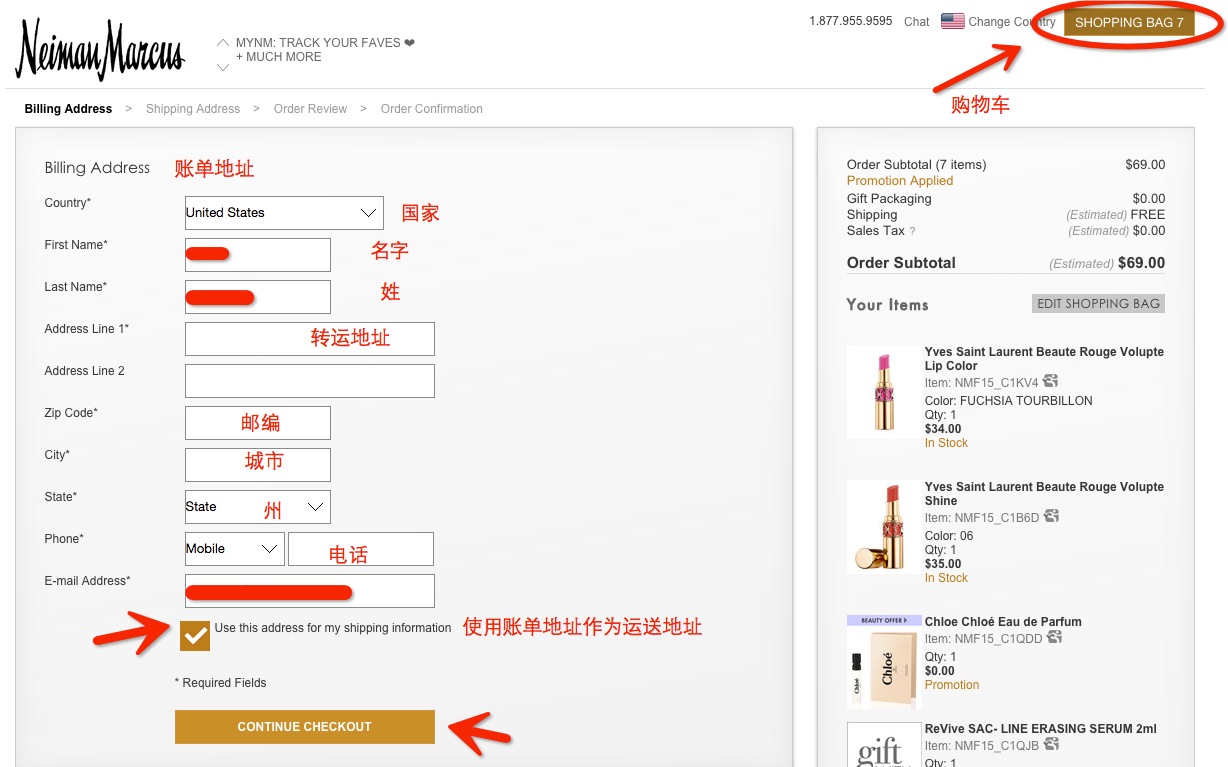The image size is (1228, 767).
Task: Click Chloe Chloé Eau de Parfum title
Action: click(1003, 622)
